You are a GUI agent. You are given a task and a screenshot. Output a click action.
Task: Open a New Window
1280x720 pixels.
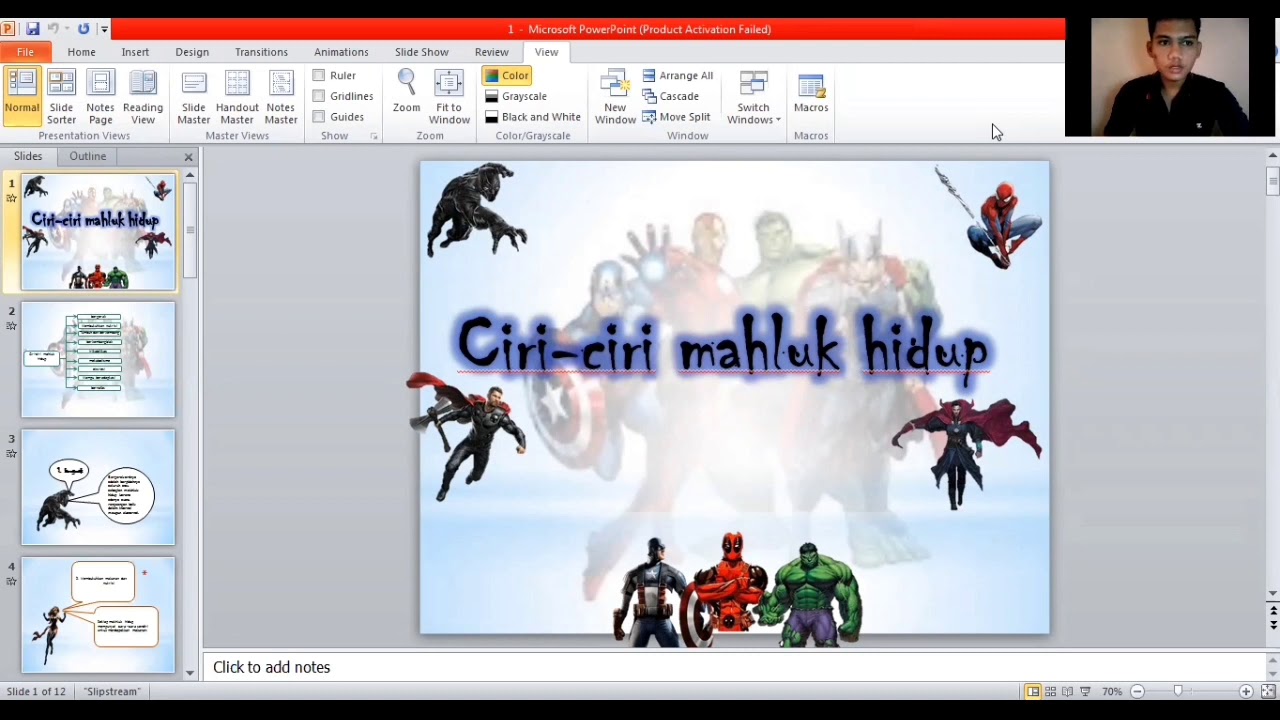(x=615, y=97)
